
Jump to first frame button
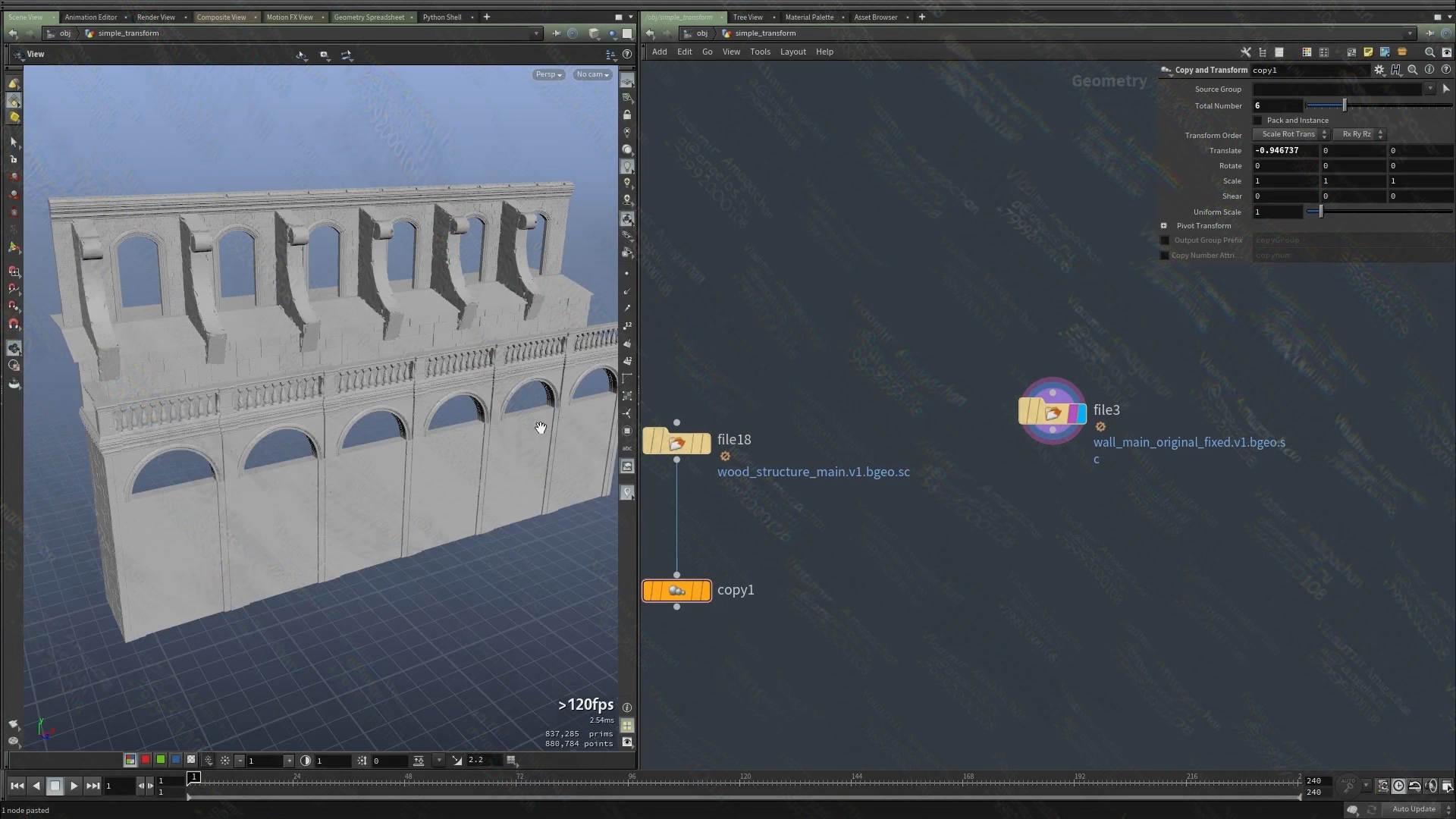coord(17,786)
